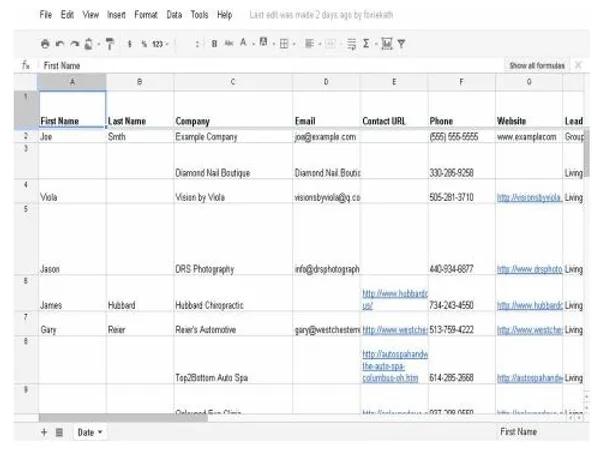Format as currency with the dollar icon
Viewport: 600px width, 452px height.
130,44
